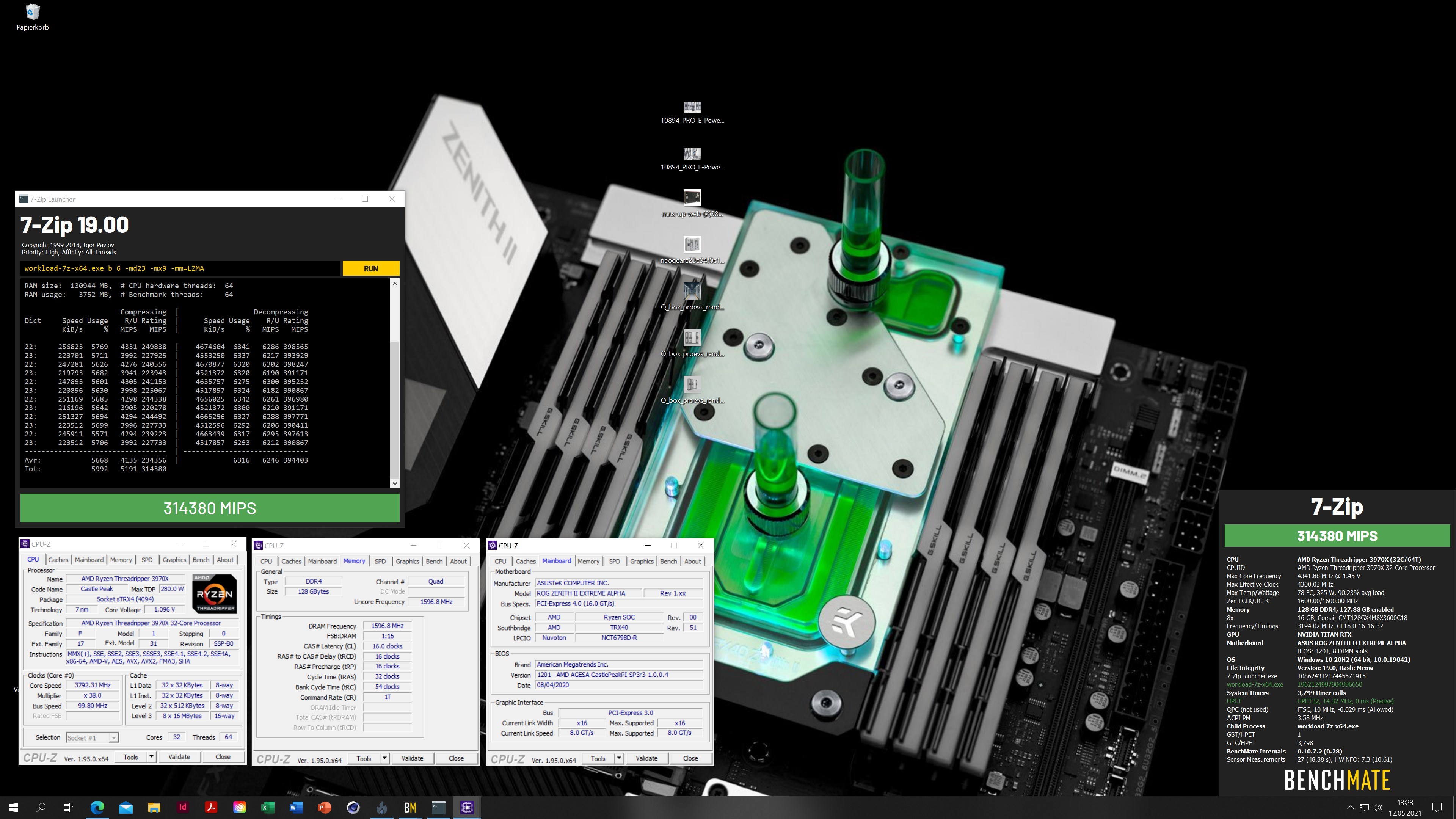Image resolution: width=1456 pixels, height=819 pixels.
Task: Switch to BenchMate taskbar icon
Action: tap(410, 807)
